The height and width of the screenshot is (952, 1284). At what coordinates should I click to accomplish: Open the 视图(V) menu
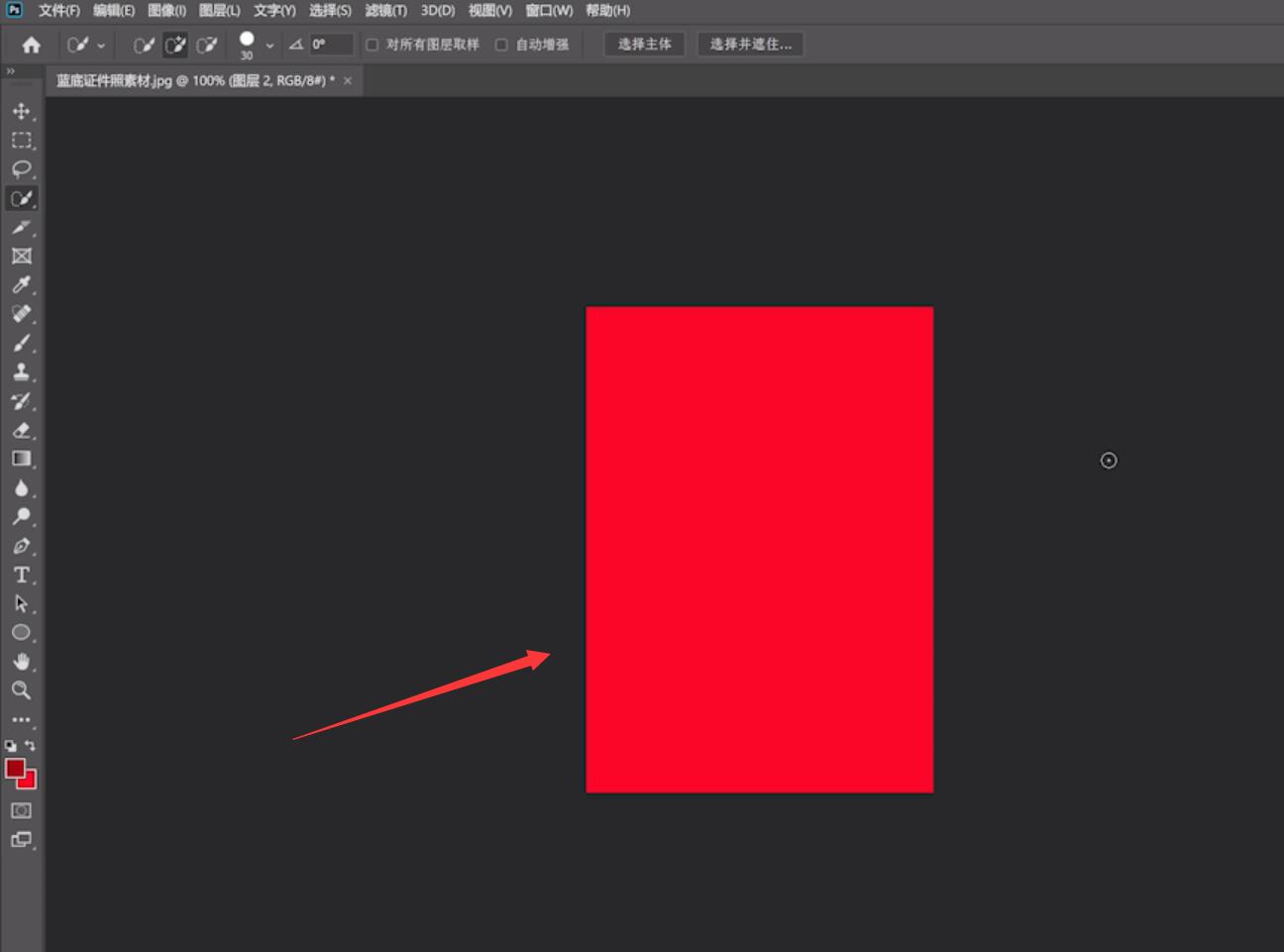[489, 10]
